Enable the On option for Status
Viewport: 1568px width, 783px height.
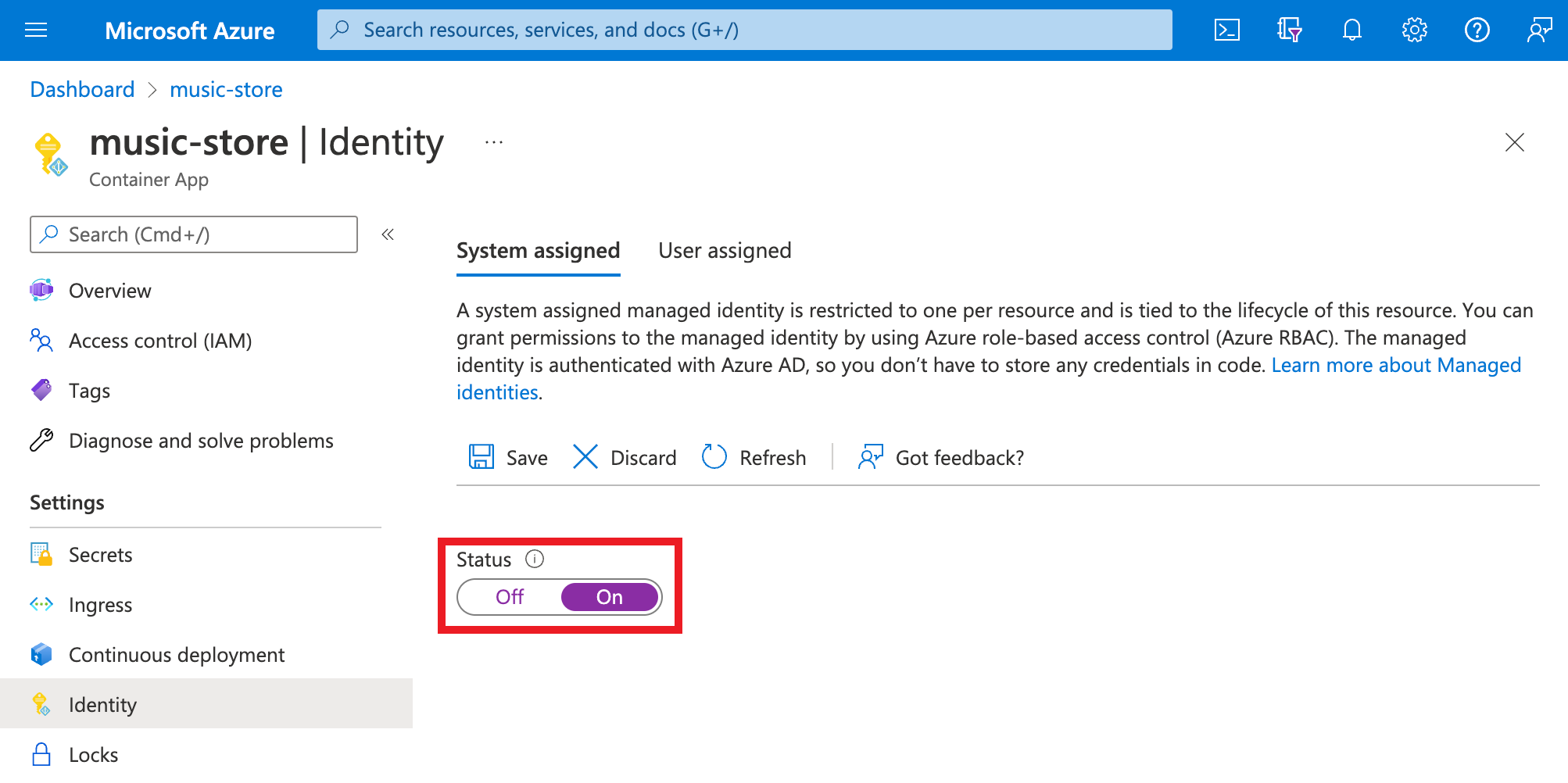click(609, 597)
